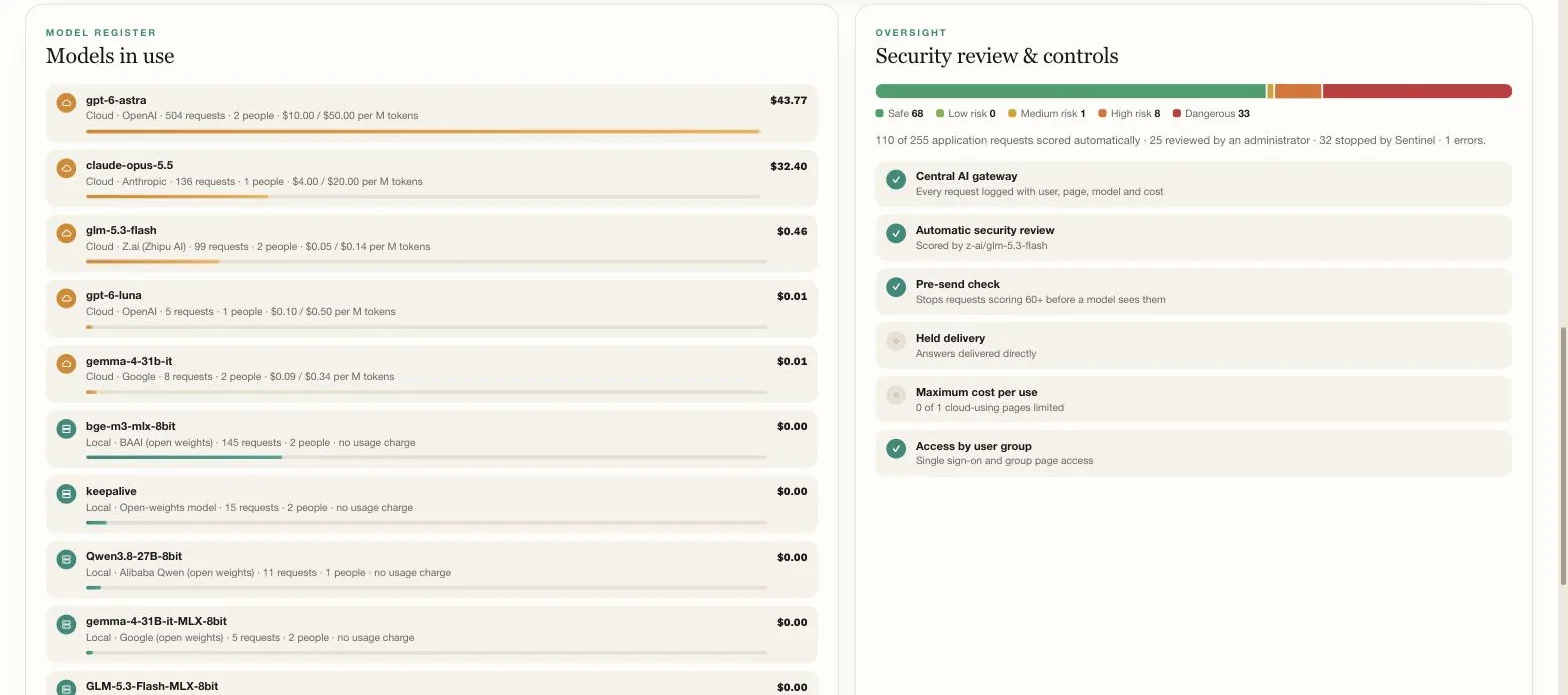
Task: Click the Central AI gateway title
Action: pyautogui.click(x=966, y=176)
